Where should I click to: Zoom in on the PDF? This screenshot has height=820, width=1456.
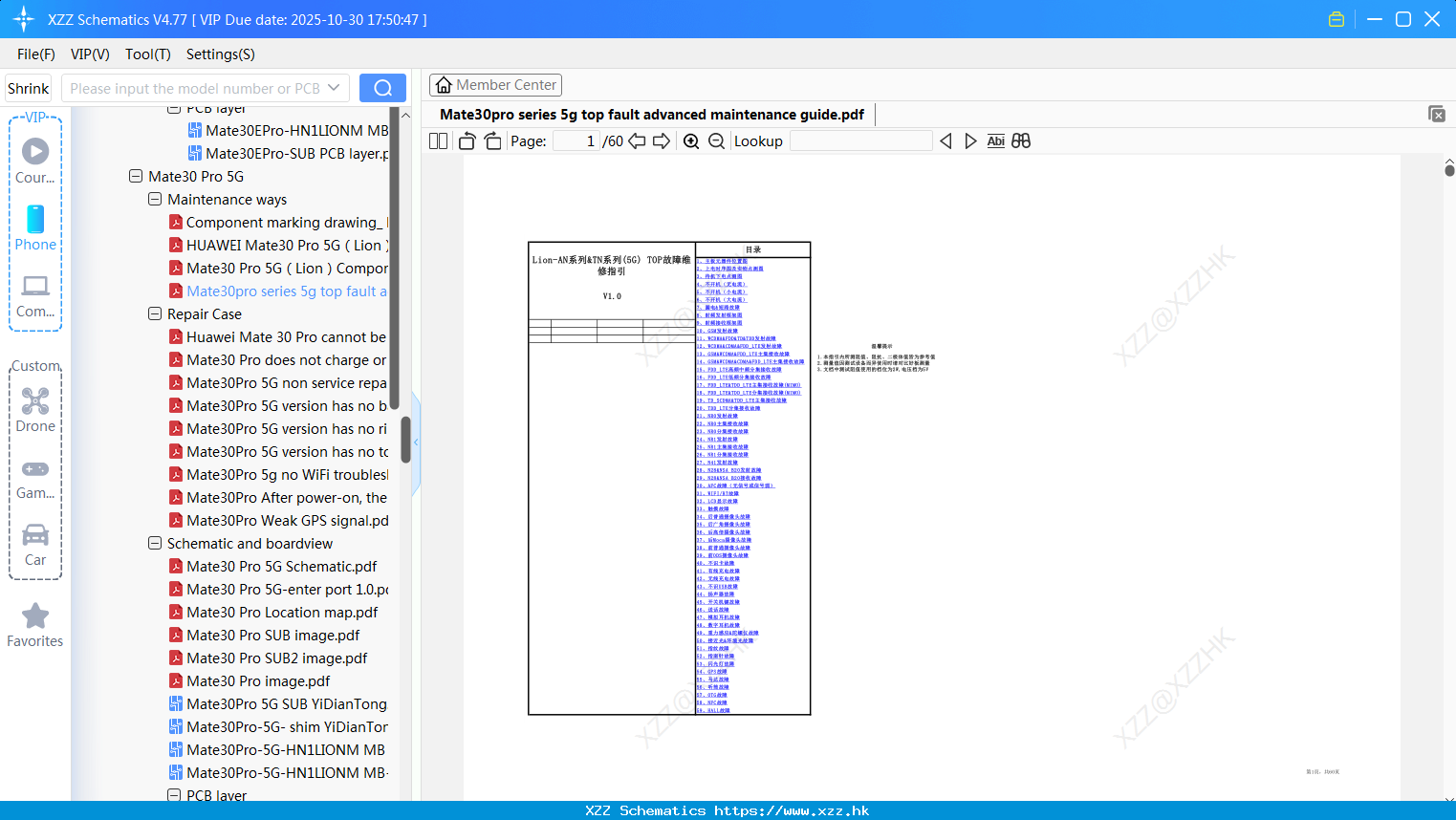691,141
